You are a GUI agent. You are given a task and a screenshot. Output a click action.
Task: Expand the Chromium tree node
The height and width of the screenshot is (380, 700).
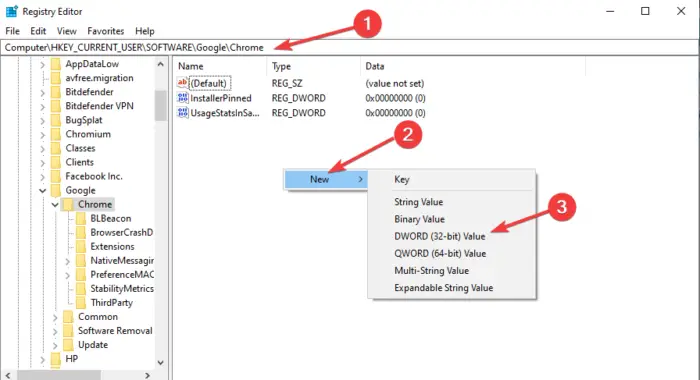(42, 135)
